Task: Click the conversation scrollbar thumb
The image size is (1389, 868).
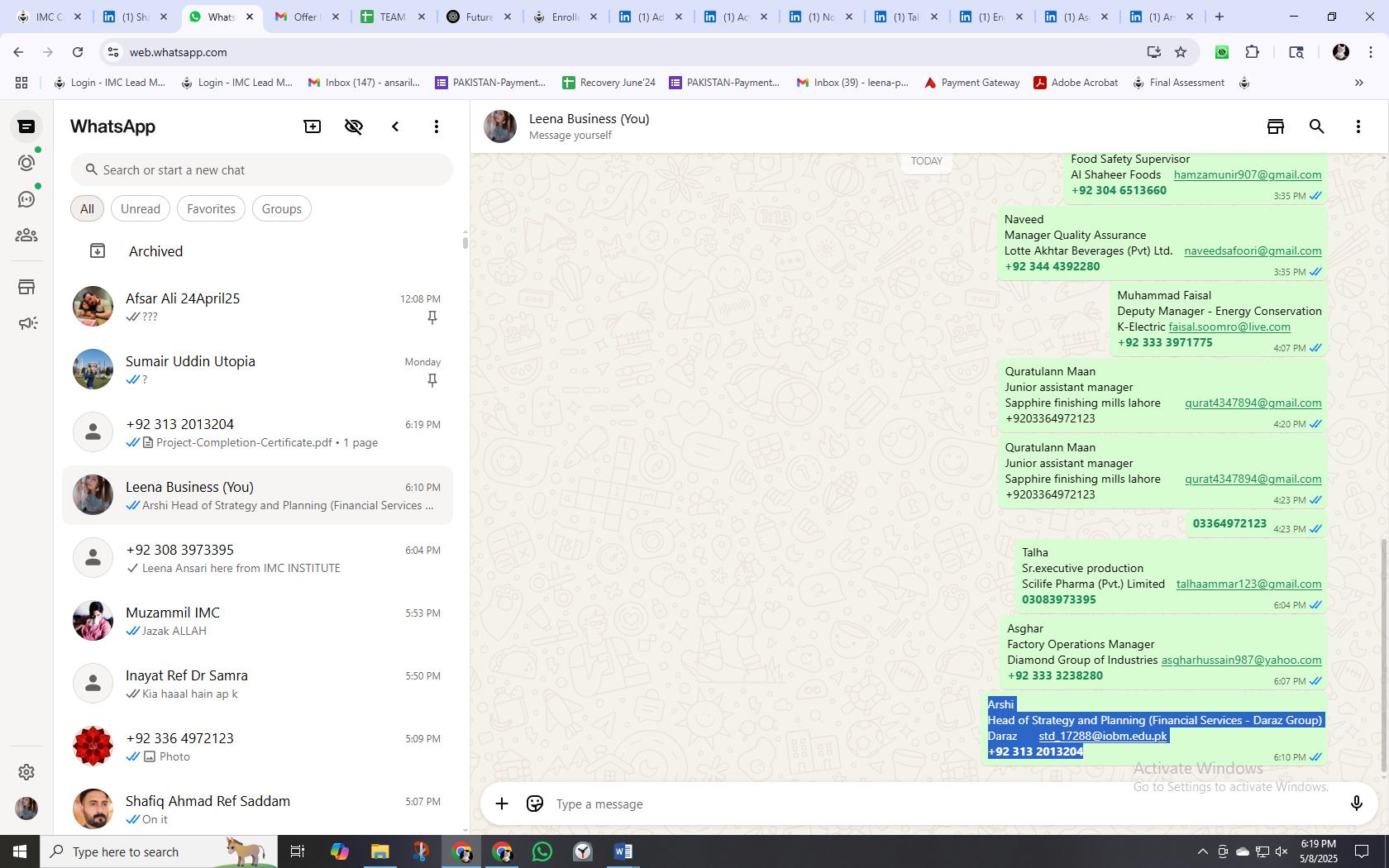Action: [x=1383, y=656]
